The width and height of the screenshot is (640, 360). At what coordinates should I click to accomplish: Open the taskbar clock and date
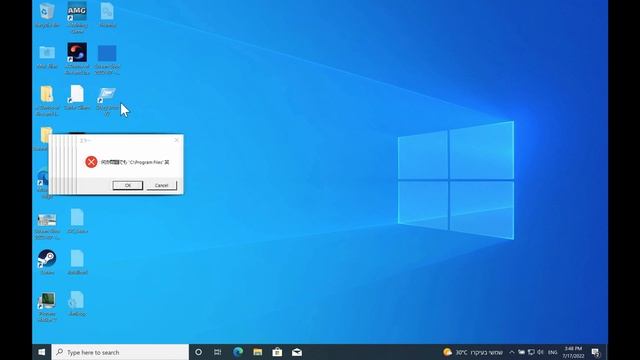point(573,352)
